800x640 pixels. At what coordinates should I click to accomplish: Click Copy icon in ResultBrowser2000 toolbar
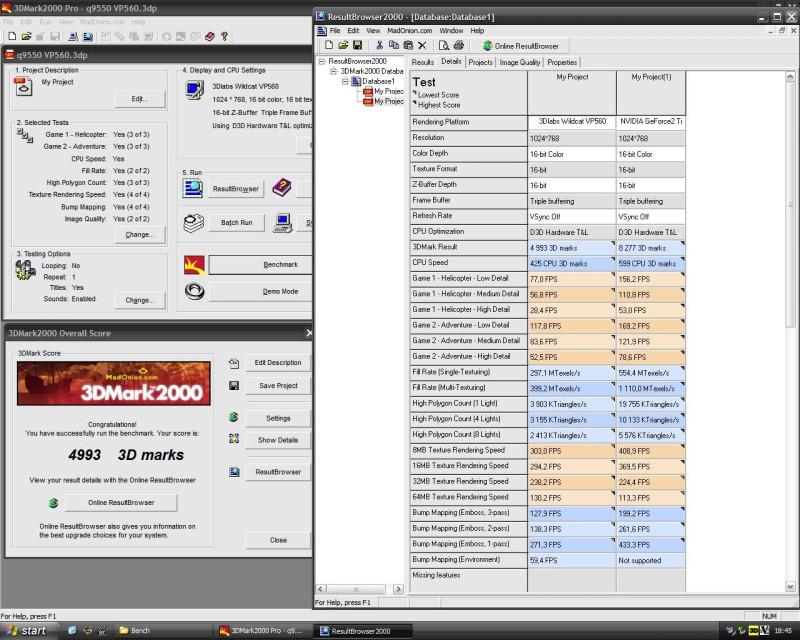click(x=393, y=45)
